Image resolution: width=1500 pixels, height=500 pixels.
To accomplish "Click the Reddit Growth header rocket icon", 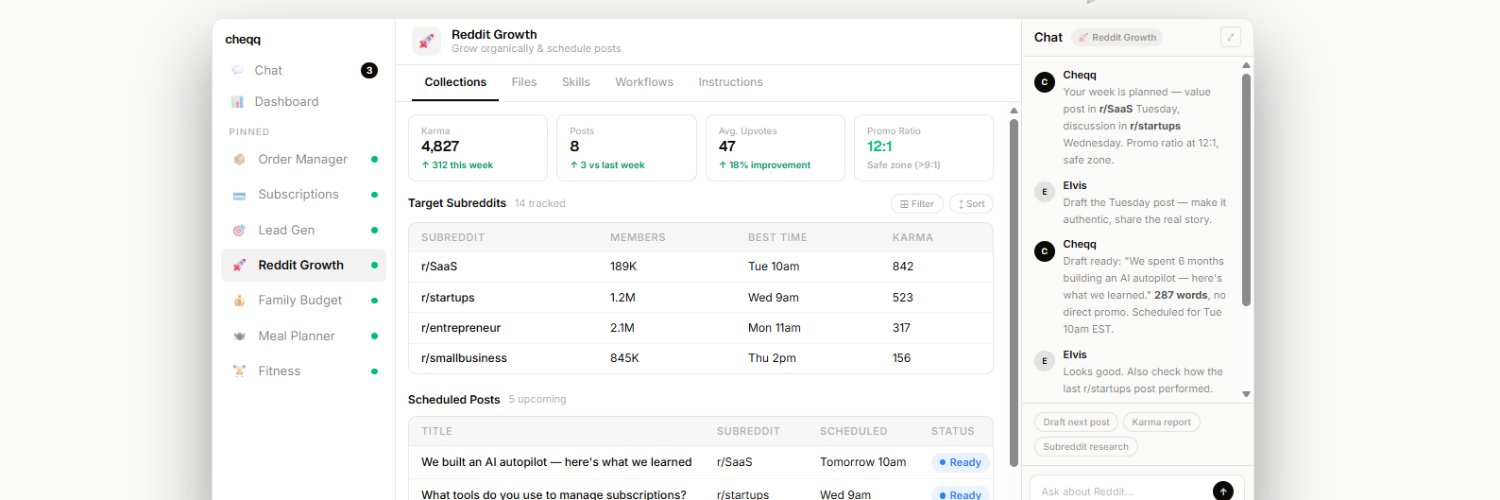I will [426, 41].
